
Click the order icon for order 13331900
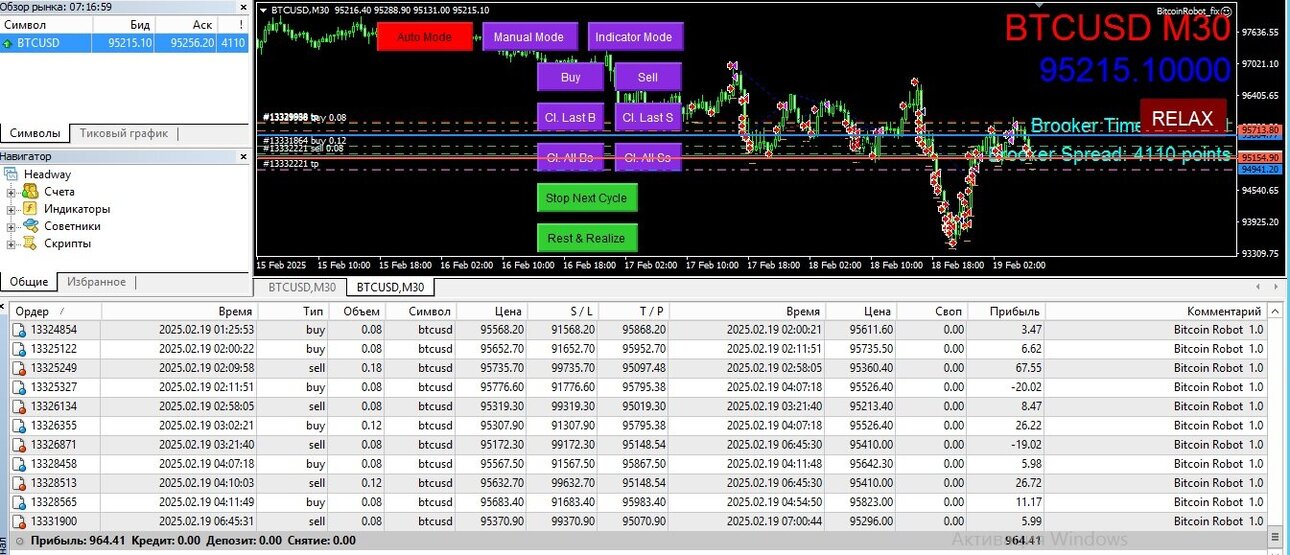click(19, 521)
